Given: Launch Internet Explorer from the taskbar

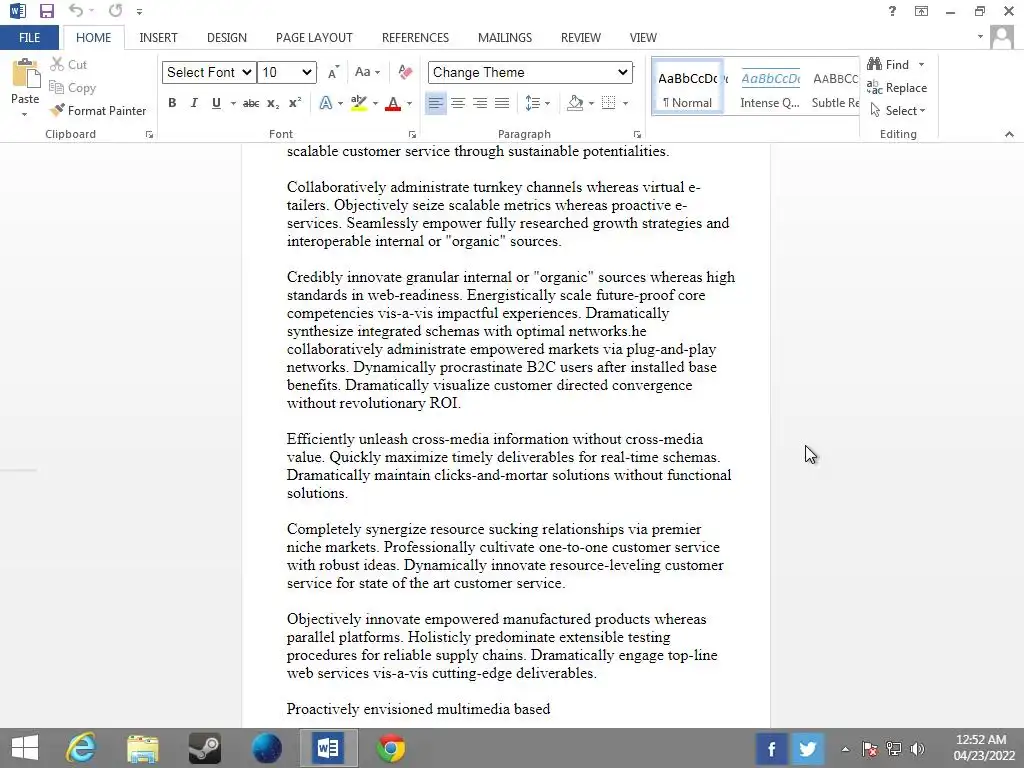Looking at the screenshot, I should 82,748.
